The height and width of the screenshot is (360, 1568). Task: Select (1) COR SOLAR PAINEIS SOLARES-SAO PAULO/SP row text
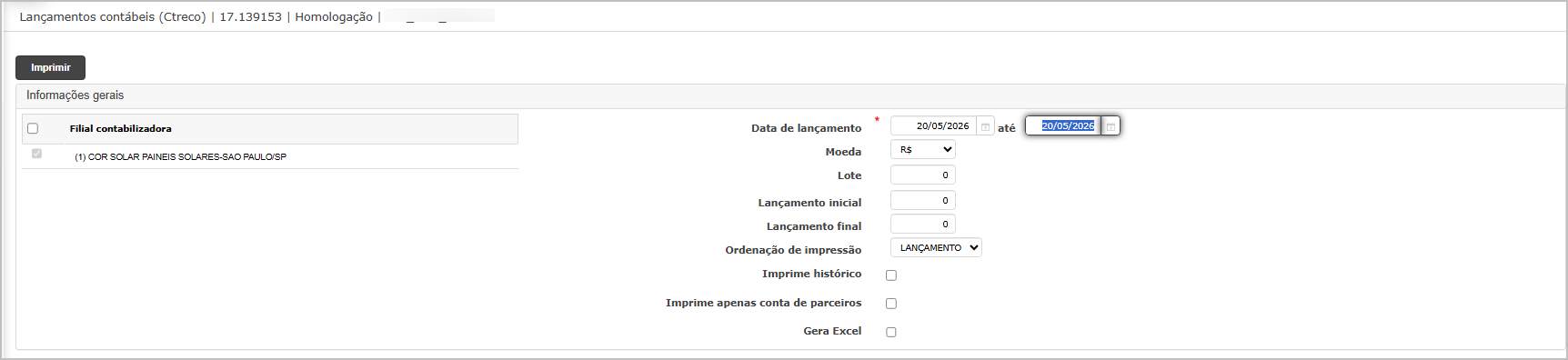[x=180, y=157]
